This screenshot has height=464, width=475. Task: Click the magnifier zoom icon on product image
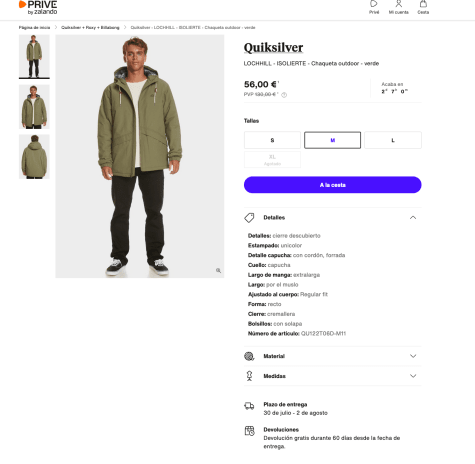coord(218,270)
